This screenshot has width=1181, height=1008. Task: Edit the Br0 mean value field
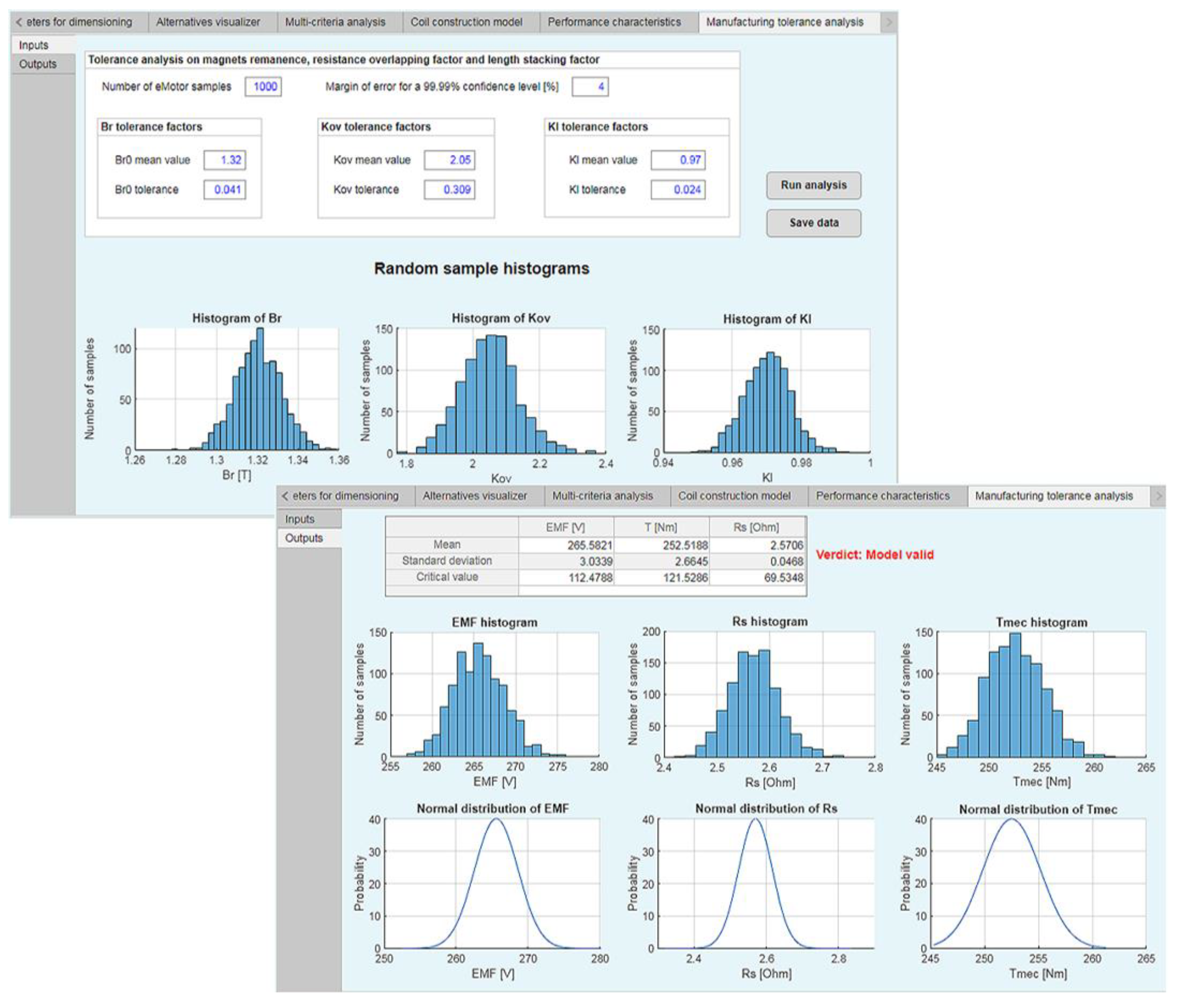coord(225,160)
